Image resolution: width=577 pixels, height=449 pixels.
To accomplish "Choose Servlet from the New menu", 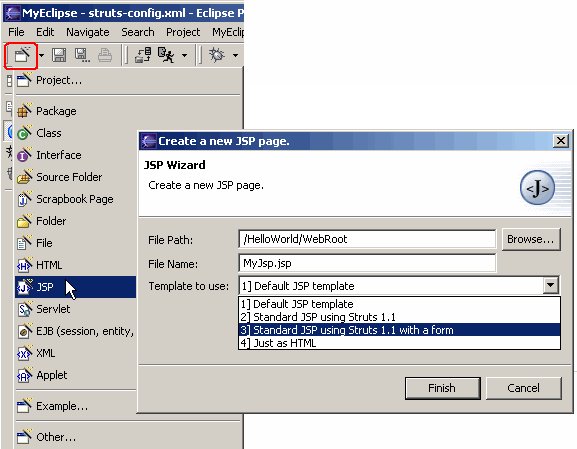I will tap(76, 309).
